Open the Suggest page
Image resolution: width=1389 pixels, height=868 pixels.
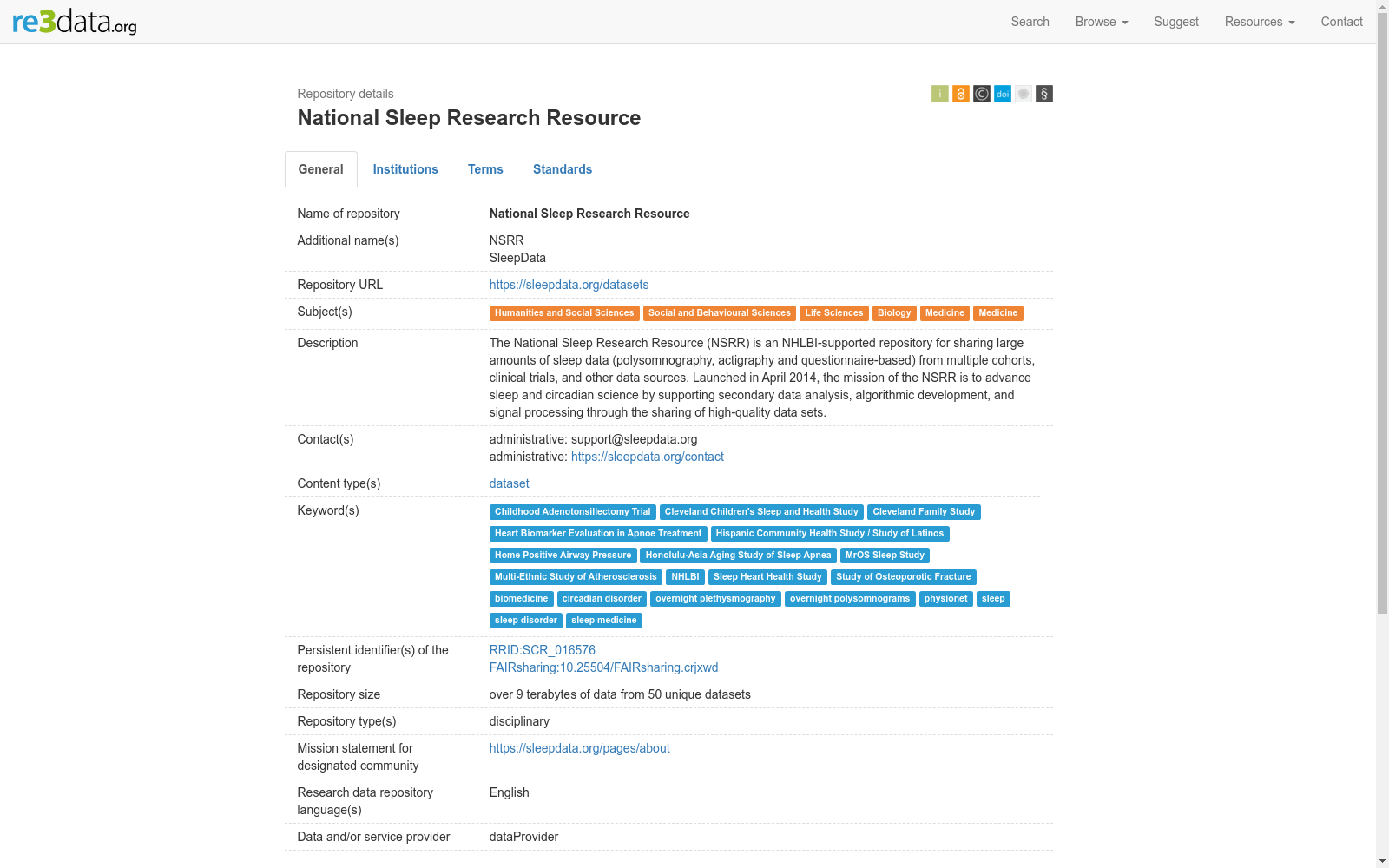pos(1176,22)
